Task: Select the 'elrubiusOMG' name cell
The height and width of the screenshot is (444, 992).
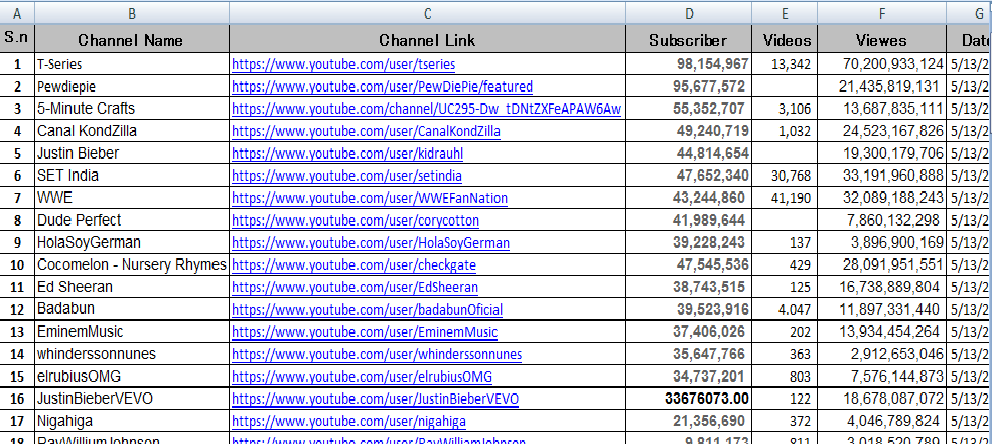Action: pyautogui.click(x=132, y=377)
